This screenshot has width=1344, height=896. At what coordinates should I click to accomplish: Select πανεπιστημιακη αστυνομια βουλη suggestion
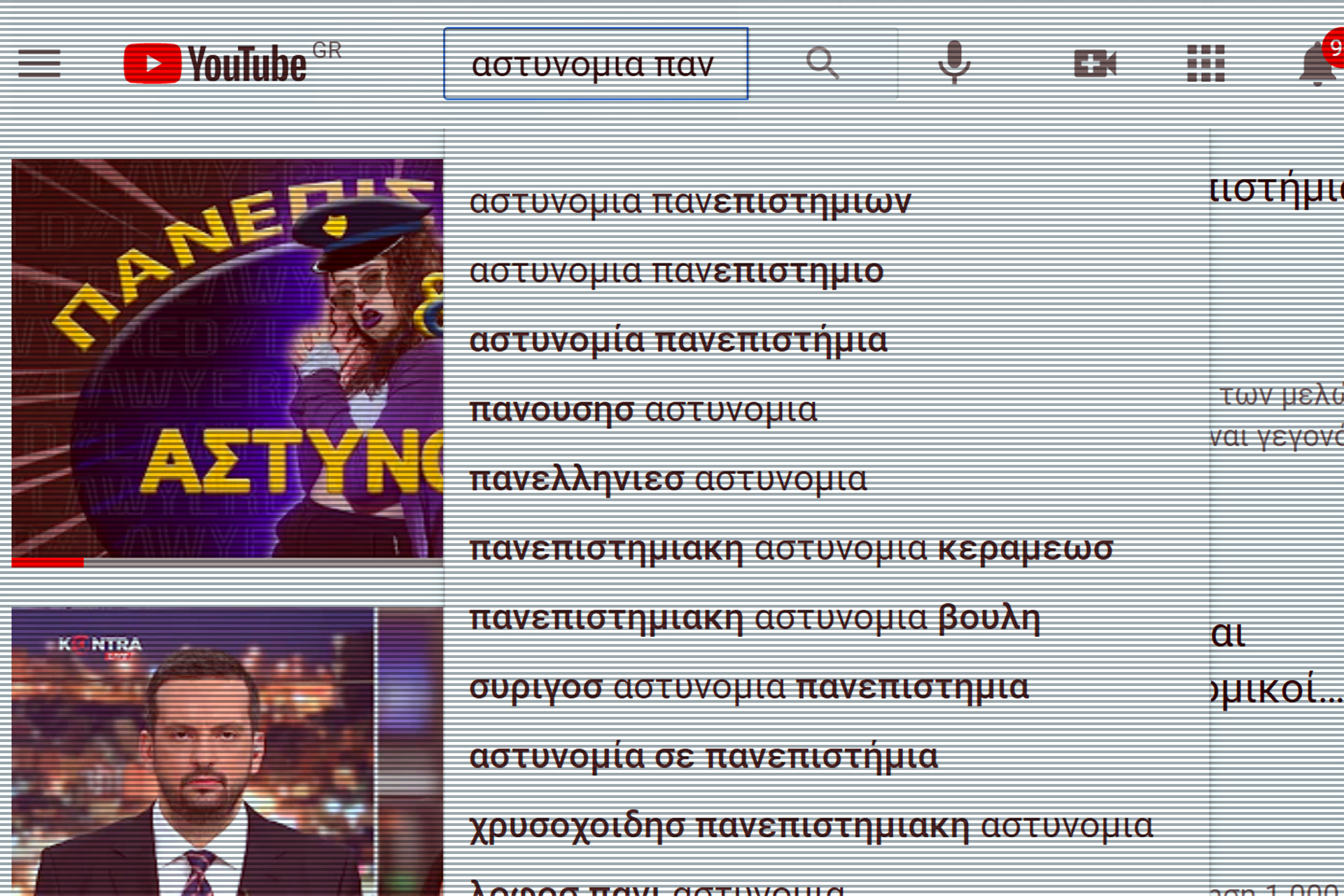click(x=755, y=618)
